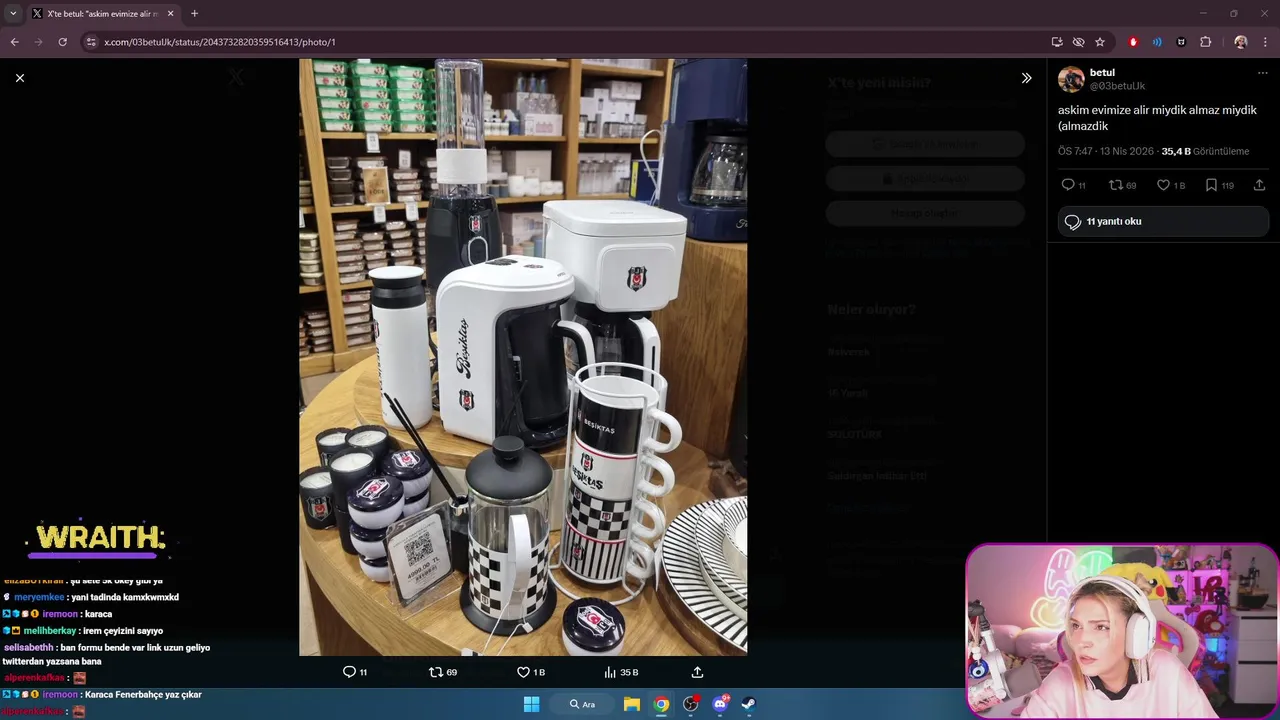Click chat username 'selisabethh'
Image resolution: width=1280 pixels, height=720 pixels.
coord(29,648)
